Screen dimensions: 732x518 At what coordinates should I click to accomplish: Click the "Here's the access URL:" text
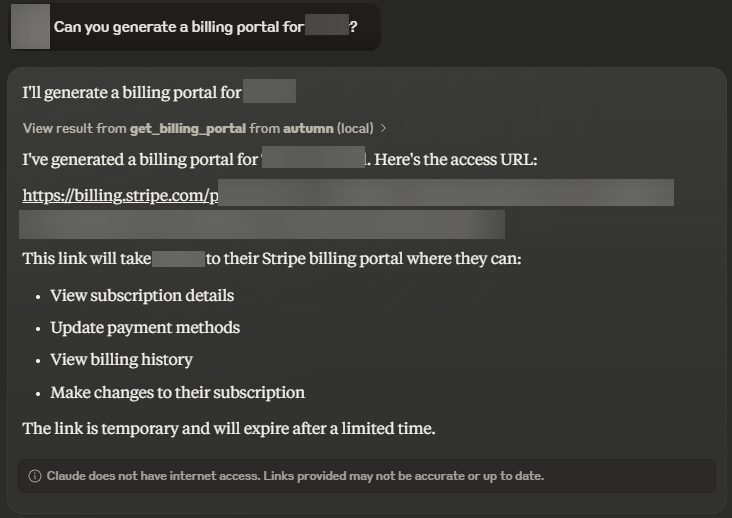pyautogui.click(x=456, y=159)
